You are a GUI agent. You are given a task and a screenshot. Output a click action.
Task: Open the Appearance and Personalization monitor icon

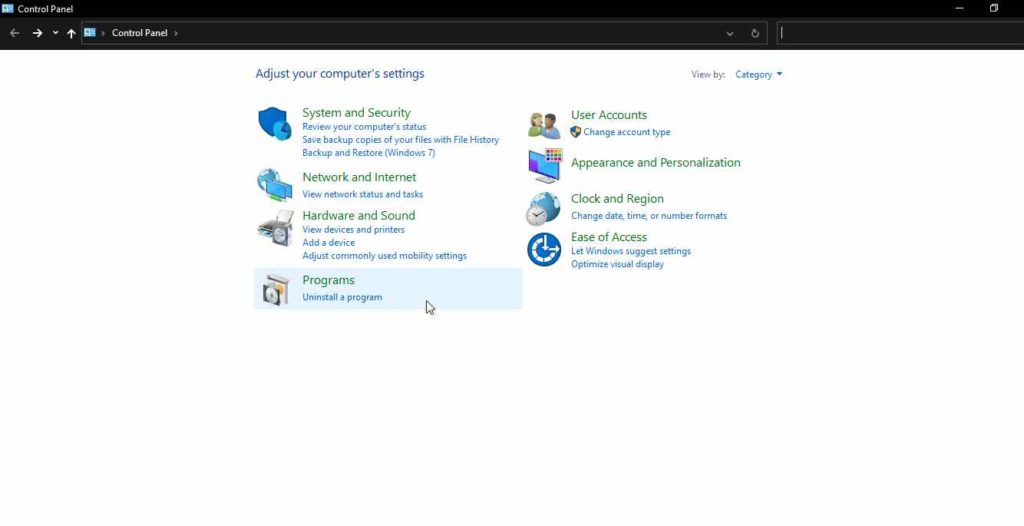(x=545, y=165)
